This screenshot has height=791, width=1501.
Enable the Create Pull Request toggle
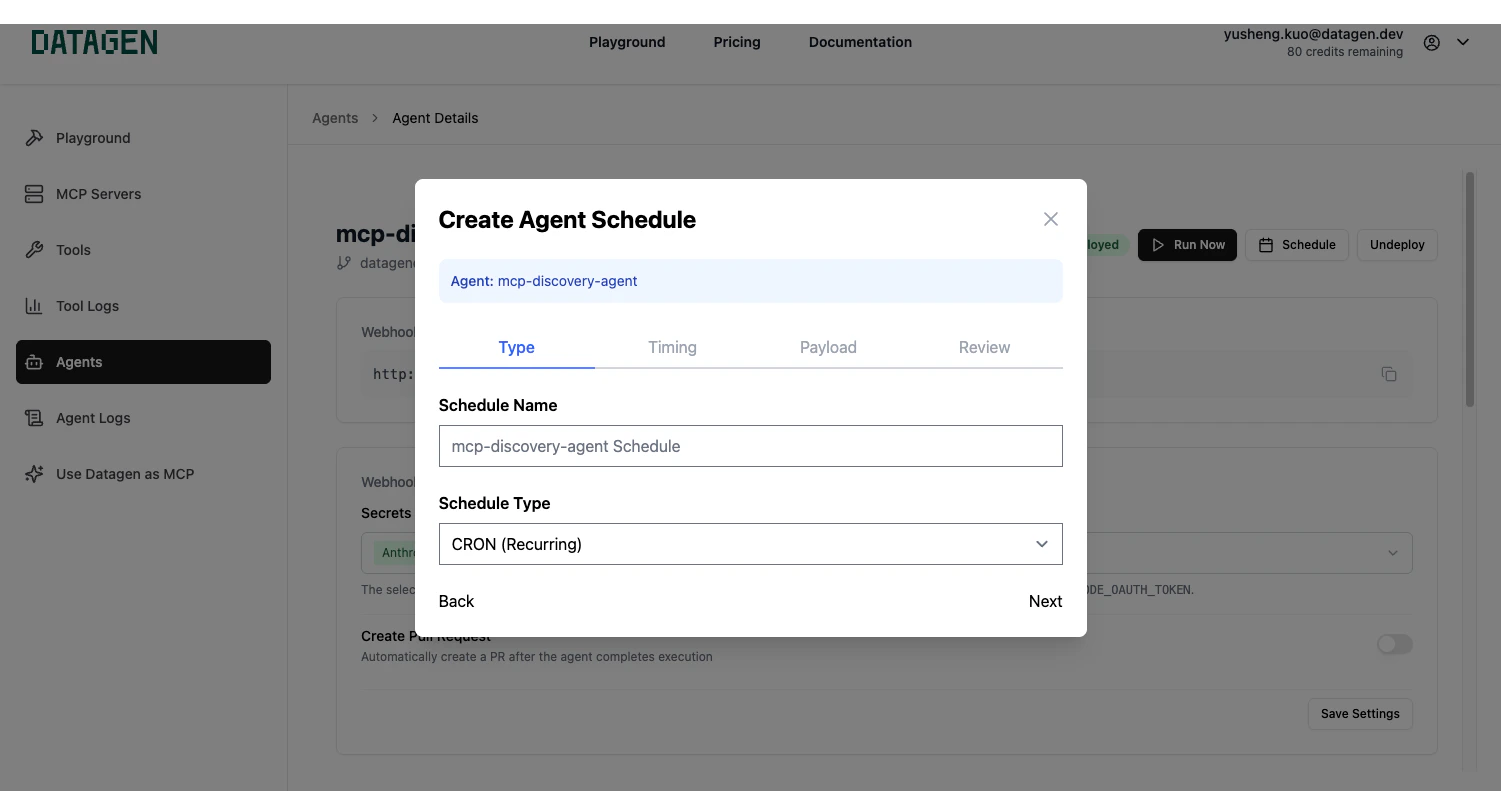pyautogui.click(x=1394, y=644)
